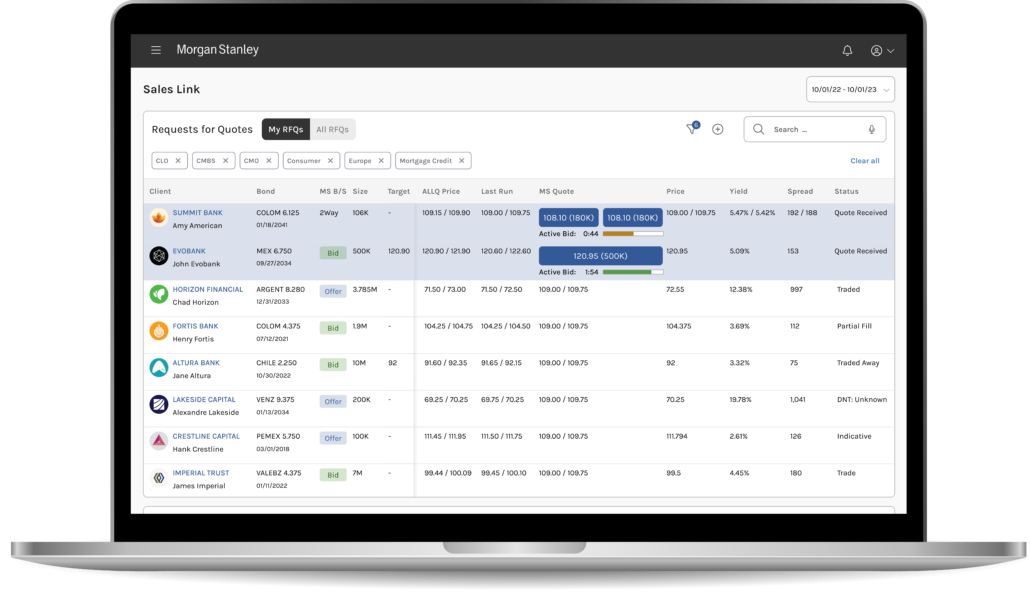Open the filter icon with badge
The height and width of the screenshot is (604, 1030).
[691, 129]
